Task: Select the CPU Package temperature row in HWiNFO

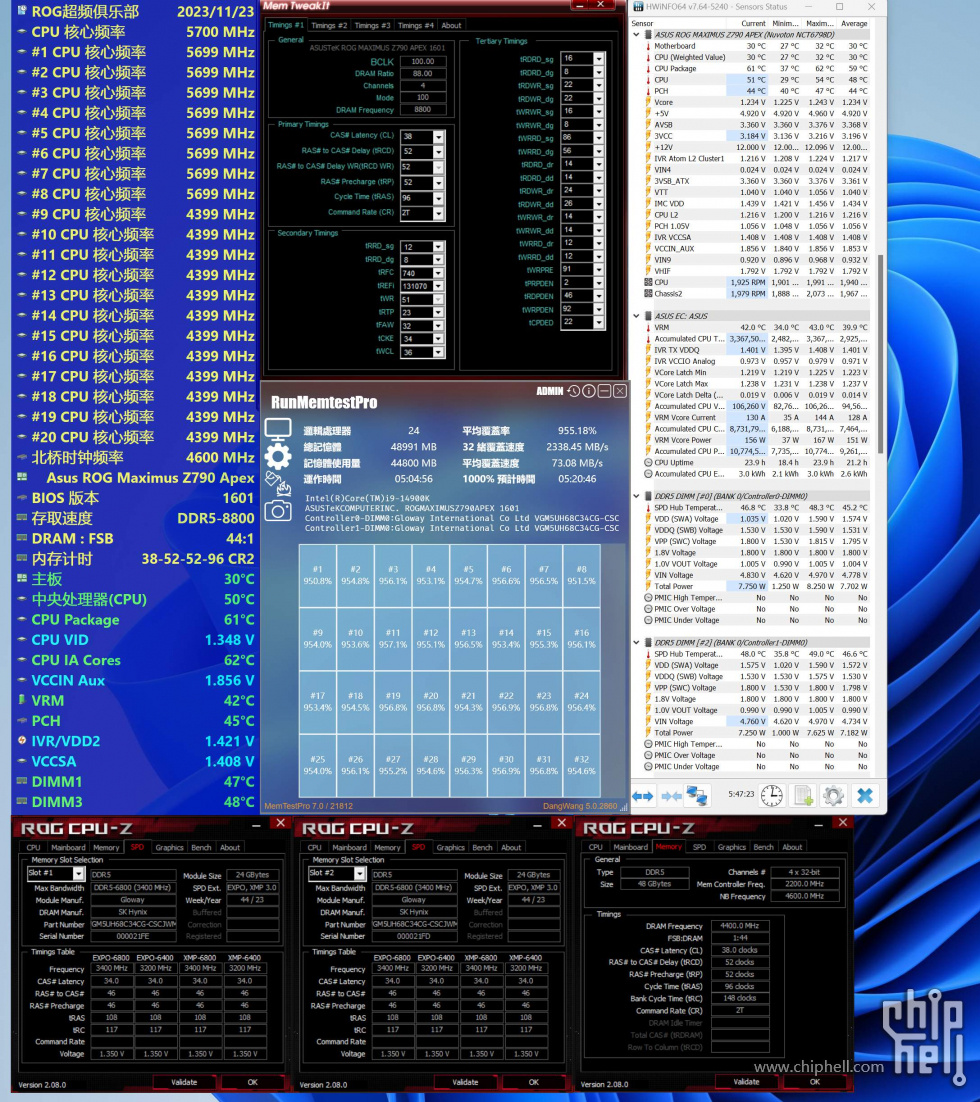Action: (x=756, y=69)
